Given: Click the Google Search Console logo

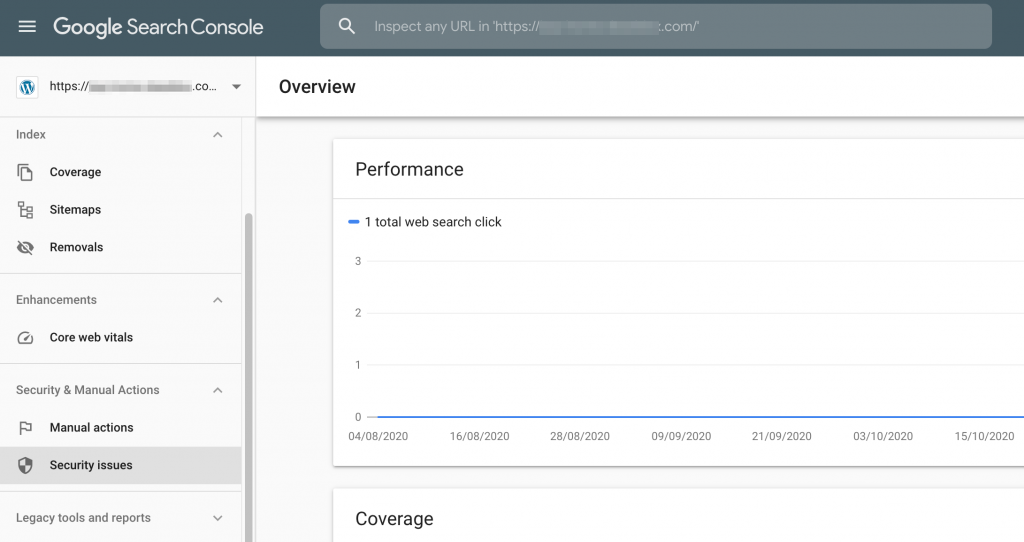Looking at the screenshot, I should click(158, 27).
